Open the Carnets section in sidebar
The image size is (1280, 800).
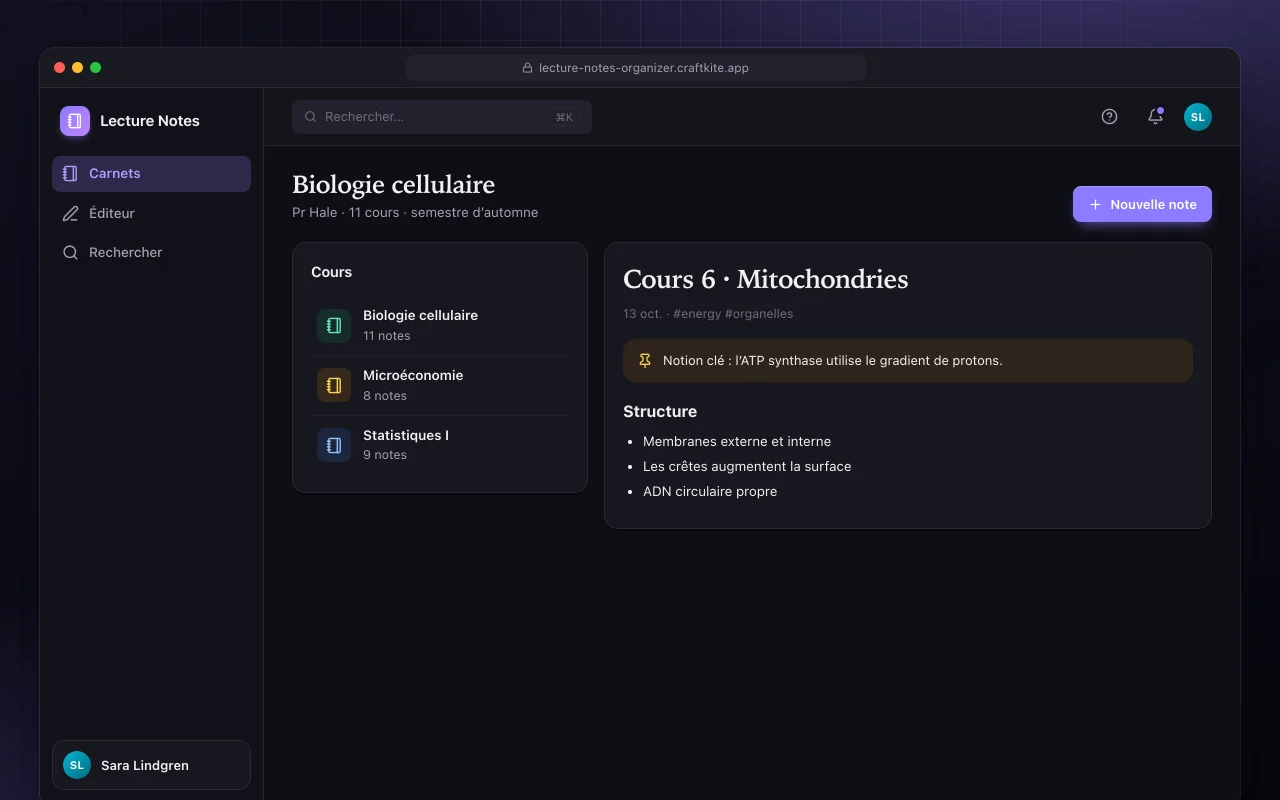click(151, 174)
